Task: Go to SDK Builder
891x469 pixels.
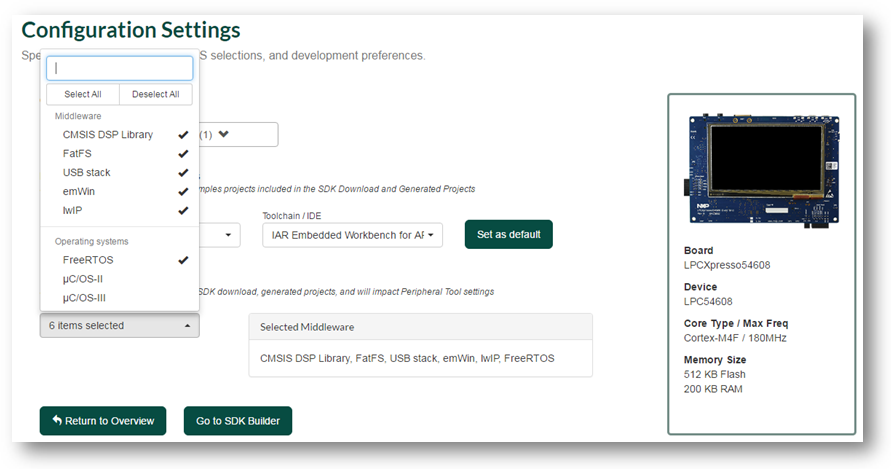Action: tap(238, 421)
